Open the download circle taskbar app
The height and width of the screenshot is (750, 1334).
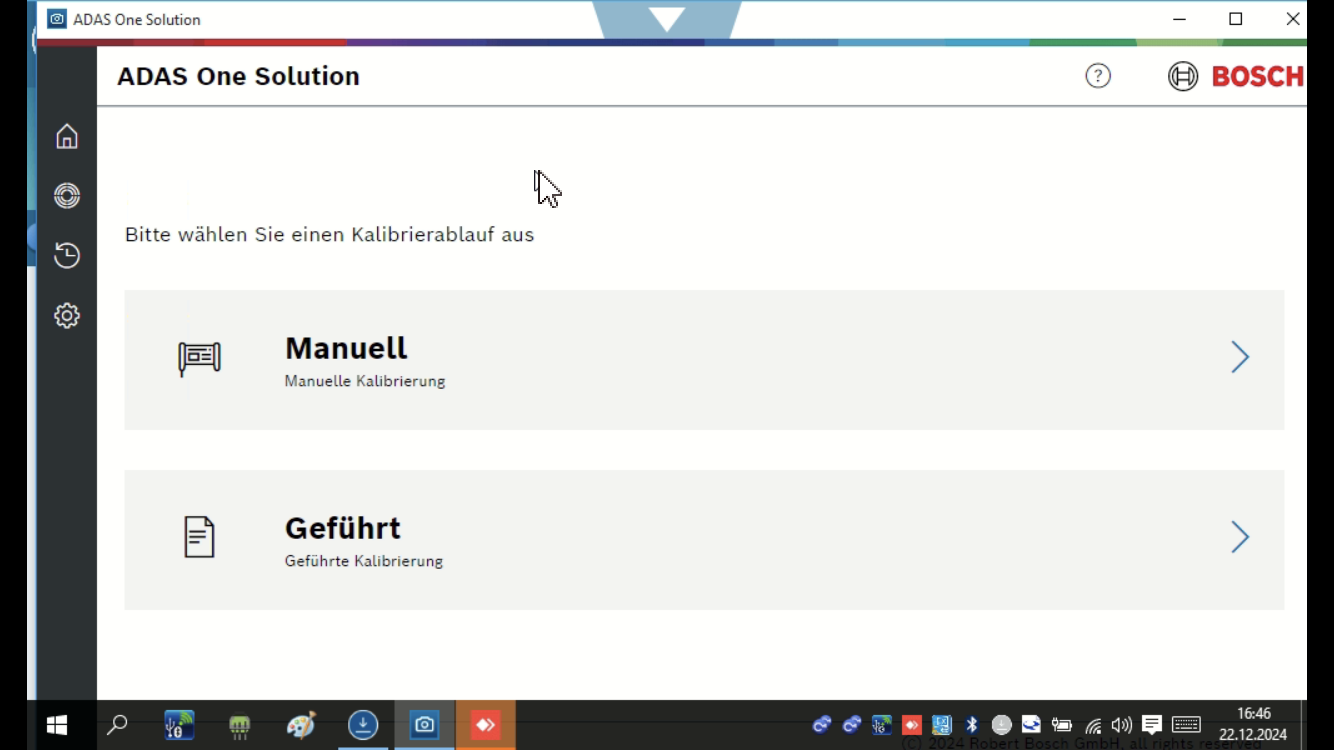pos(363,725)
